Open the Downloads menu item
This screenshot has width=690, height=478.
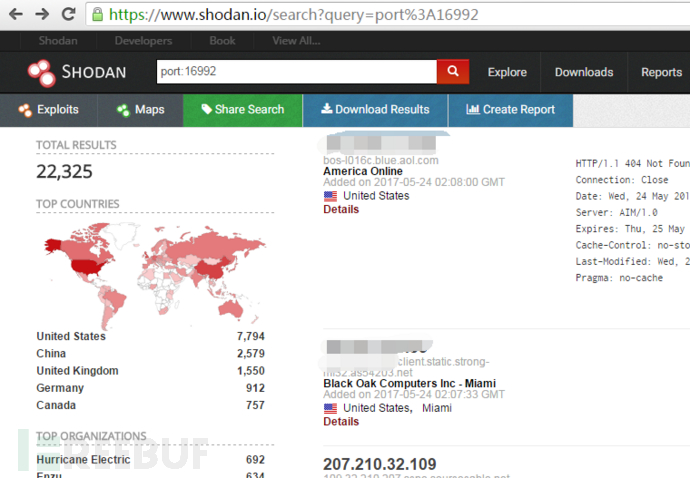[x=584, y=72]
